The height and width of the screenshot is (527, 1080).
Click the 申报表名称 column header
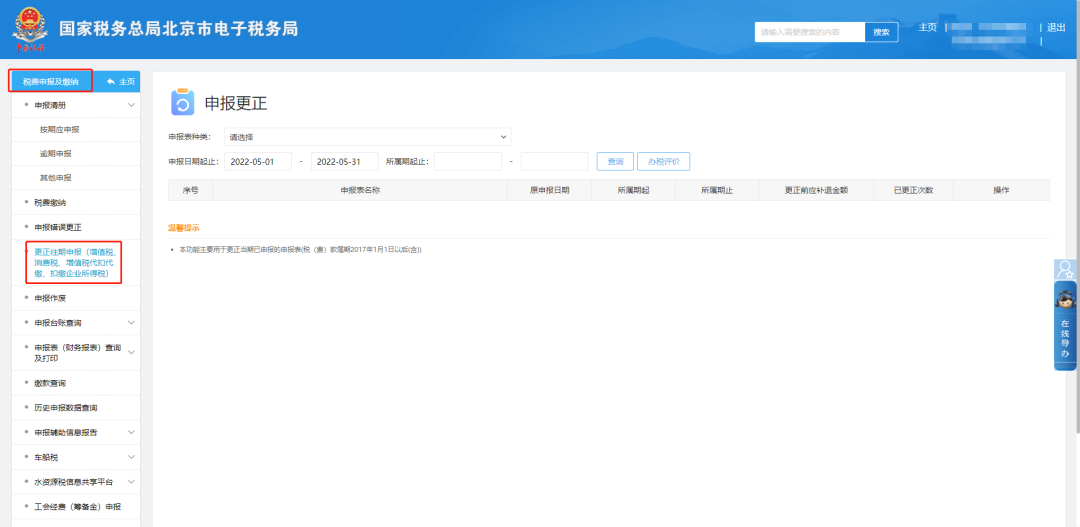360,190
